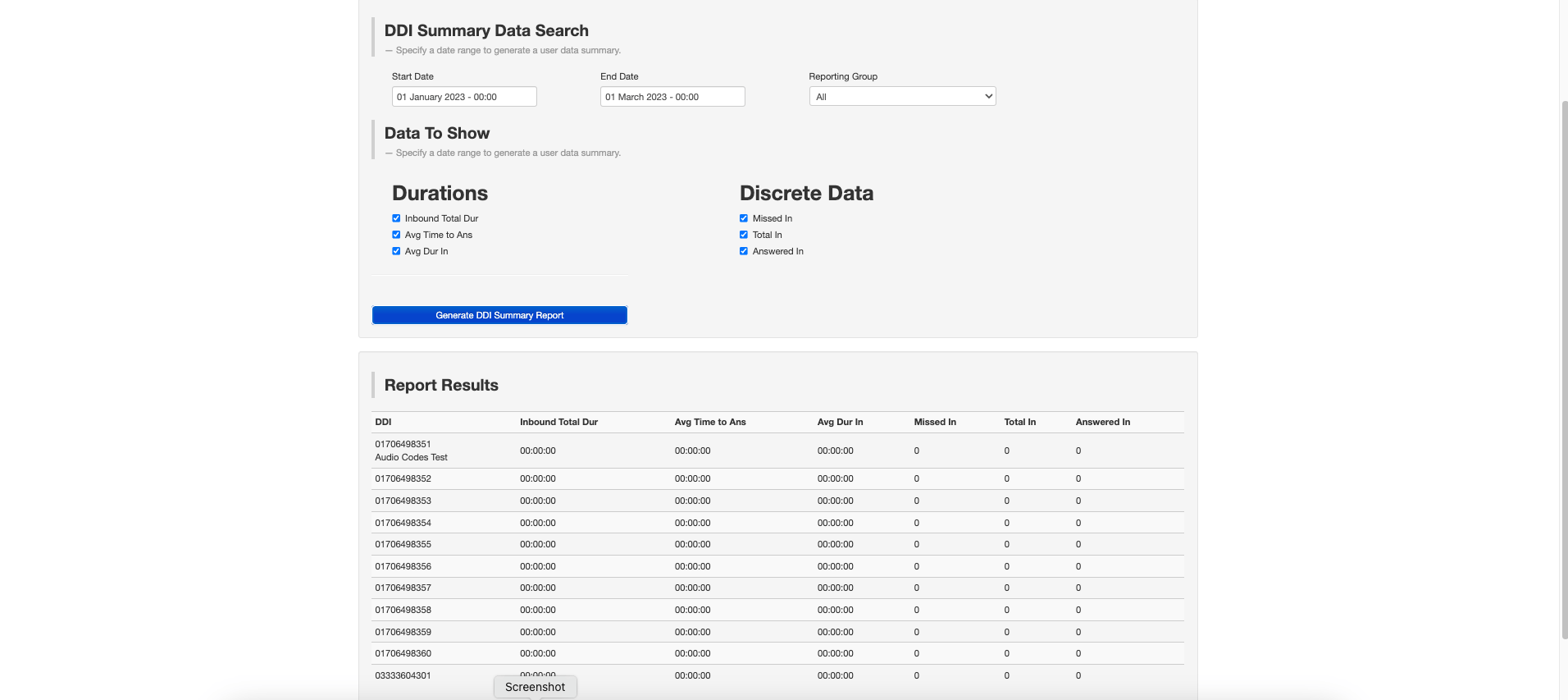The width and height of the screenshot is (1568, 700).
Task: Click the Start Date input field
Action: tap(464, 97)
